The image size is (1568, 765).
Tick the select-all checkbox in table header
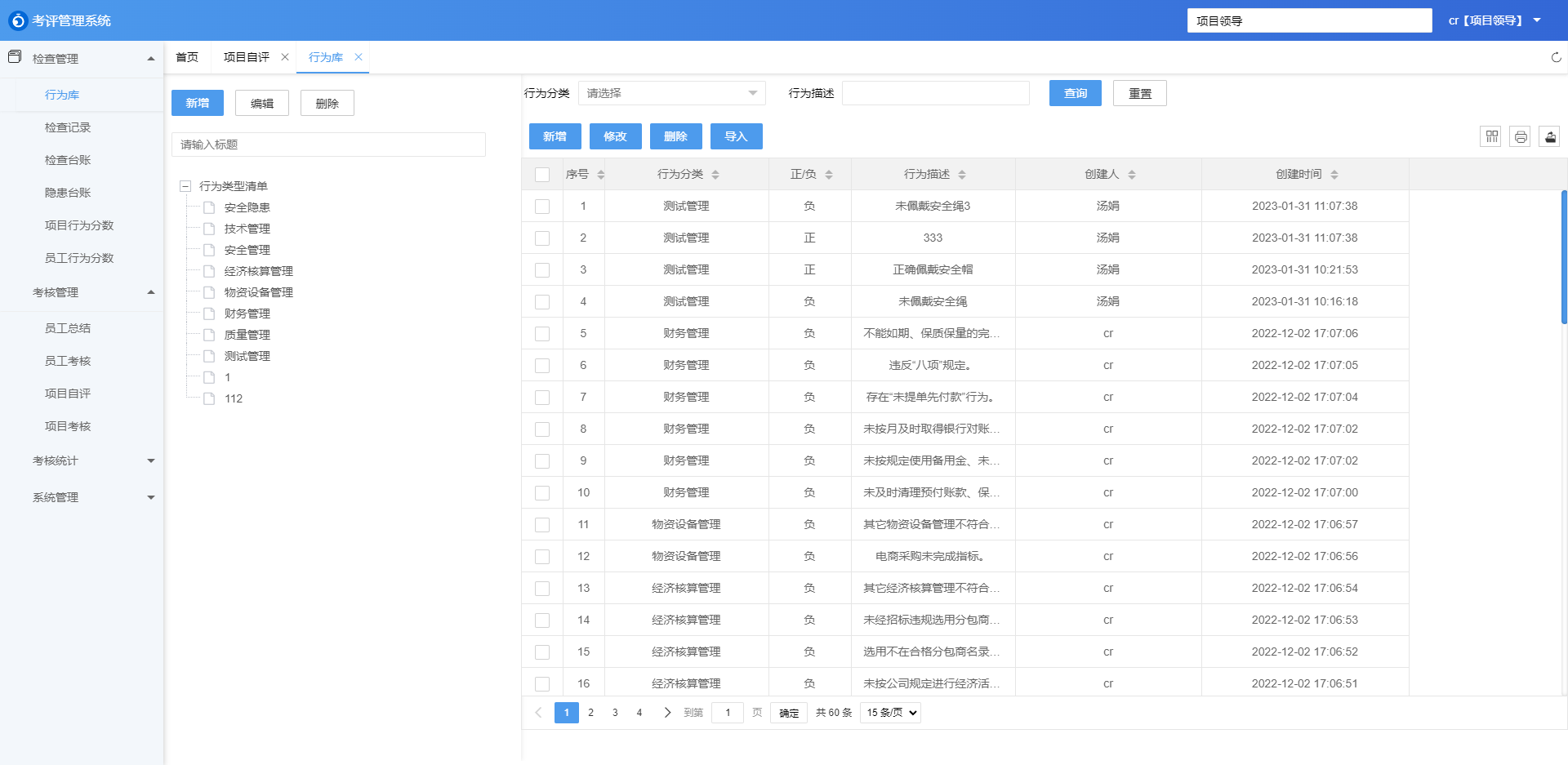coord(542,175)
